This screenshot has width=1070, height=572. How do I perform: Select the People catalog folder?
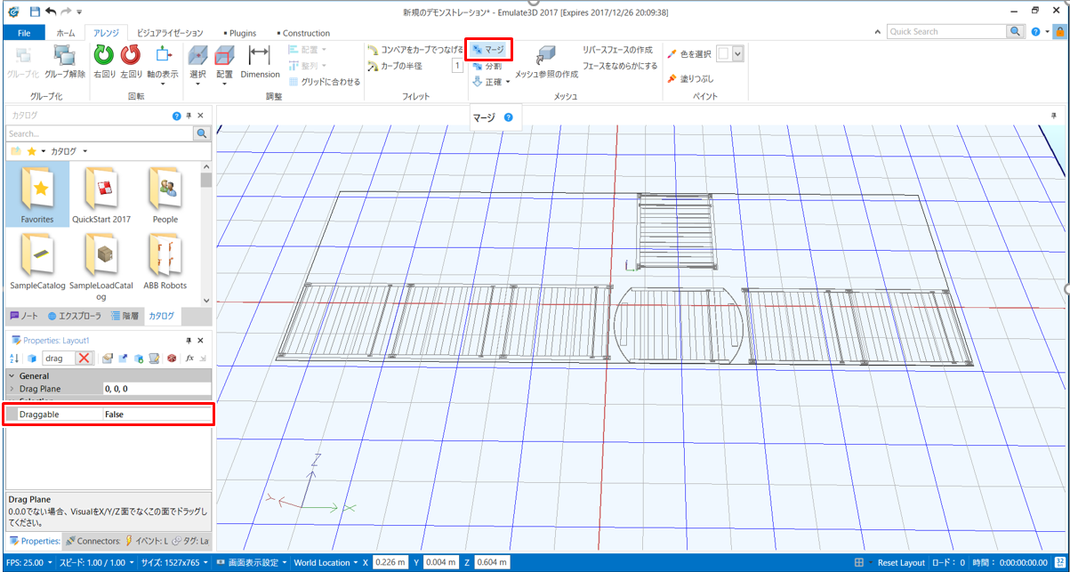[x=166, y=195]
